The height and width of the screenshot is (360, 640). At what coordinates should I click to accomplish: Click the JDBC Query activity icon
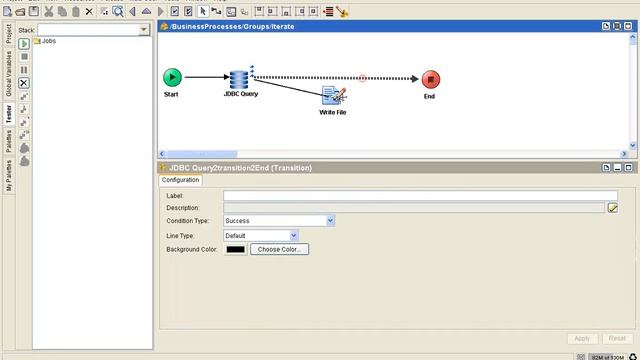coord(239,79)
